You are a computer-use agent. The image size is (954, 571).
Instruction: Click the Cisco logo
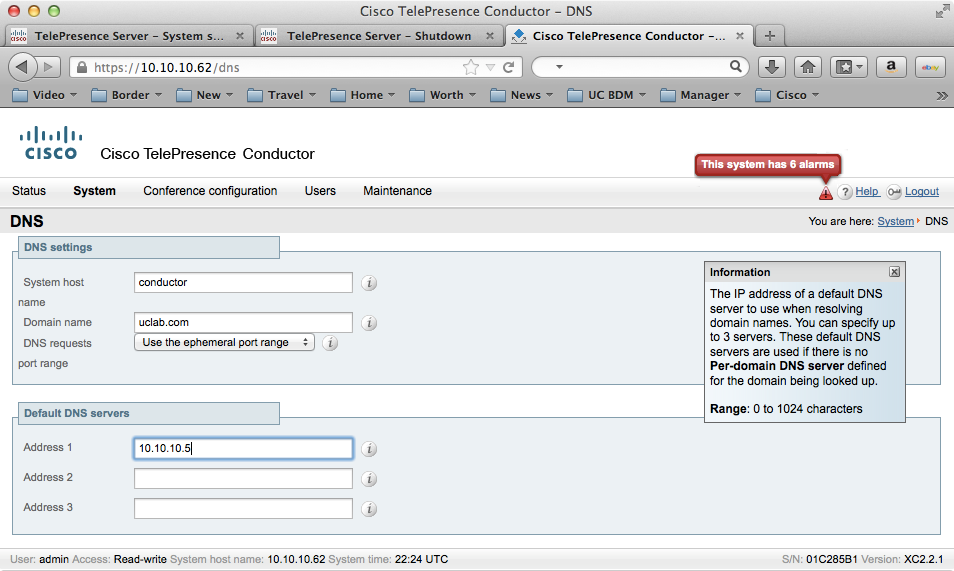pyautogui.click(x=51, y=143)
